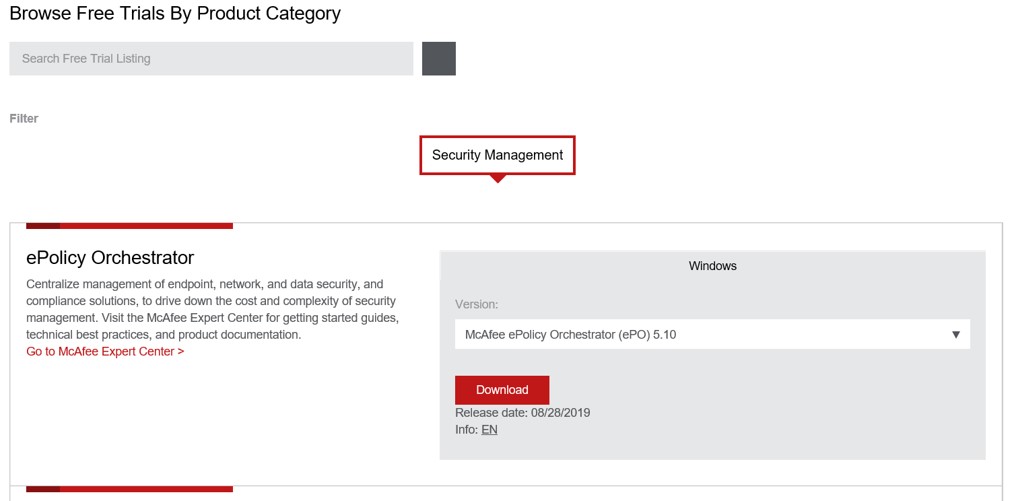Open the Go to McAfee Expert Center link
Viewport: 1019px width, 501px height.
105,352
